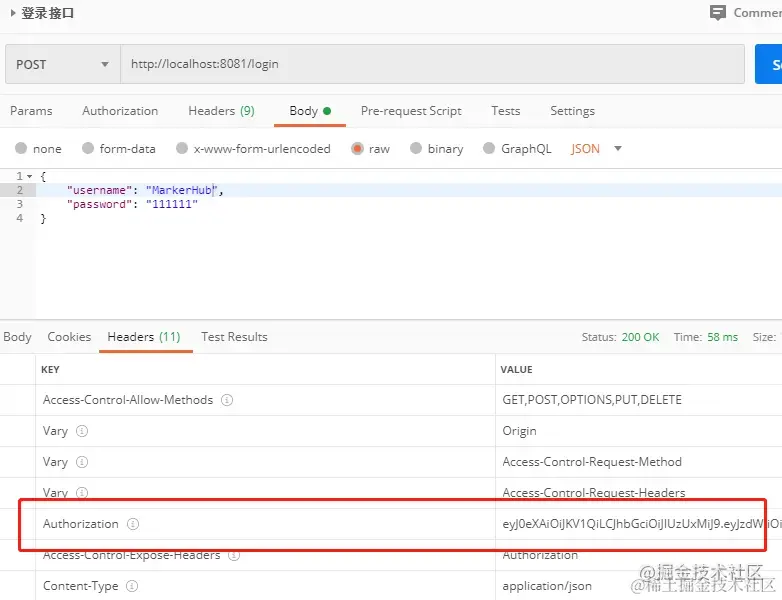Image resolution: width=782 pixels, height=600 pixels.
Task: Select the Access-Control-Request-Method value
Action: (x=592, y=462)
